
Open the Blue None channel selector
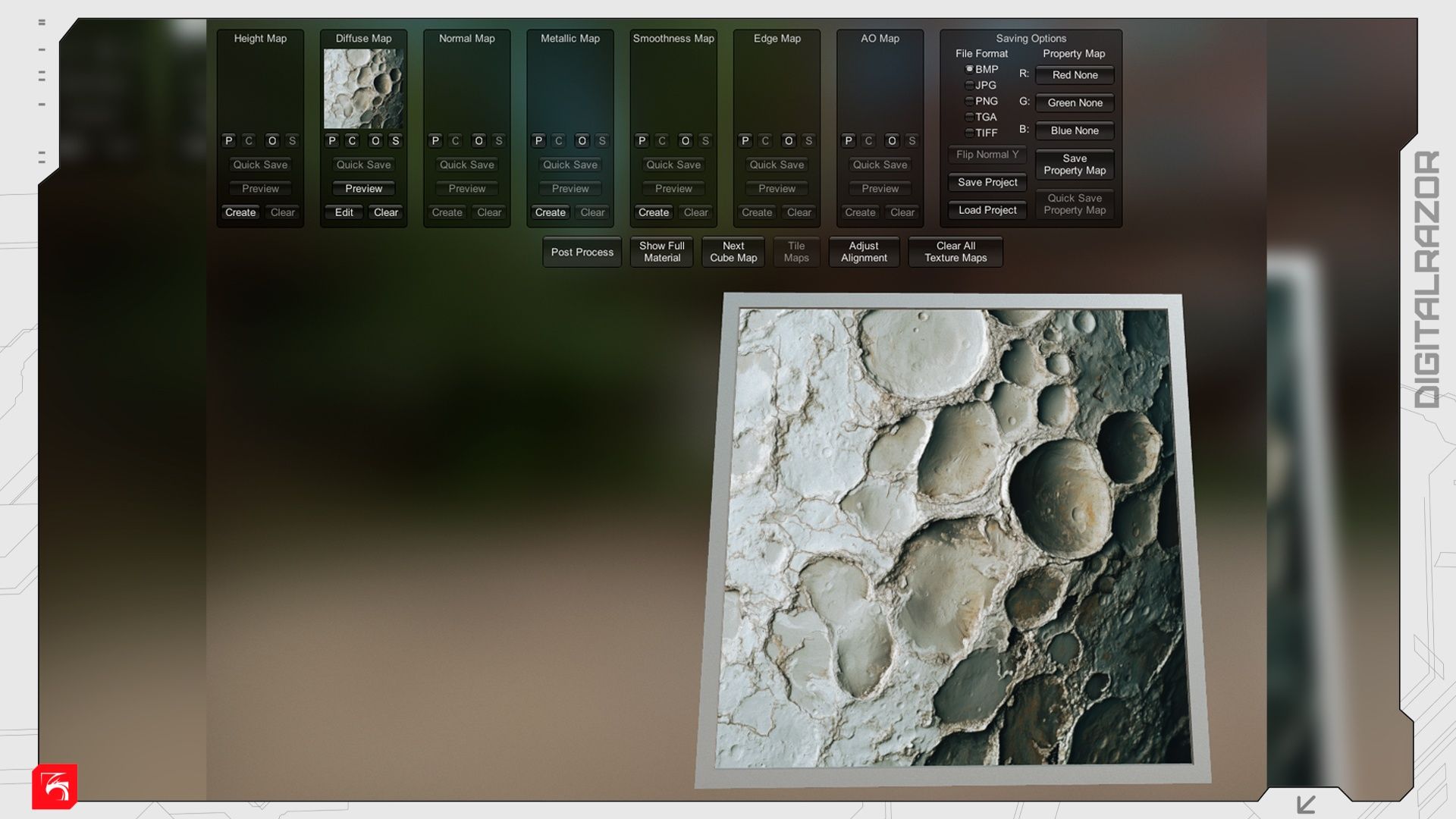coord(1075,130)
